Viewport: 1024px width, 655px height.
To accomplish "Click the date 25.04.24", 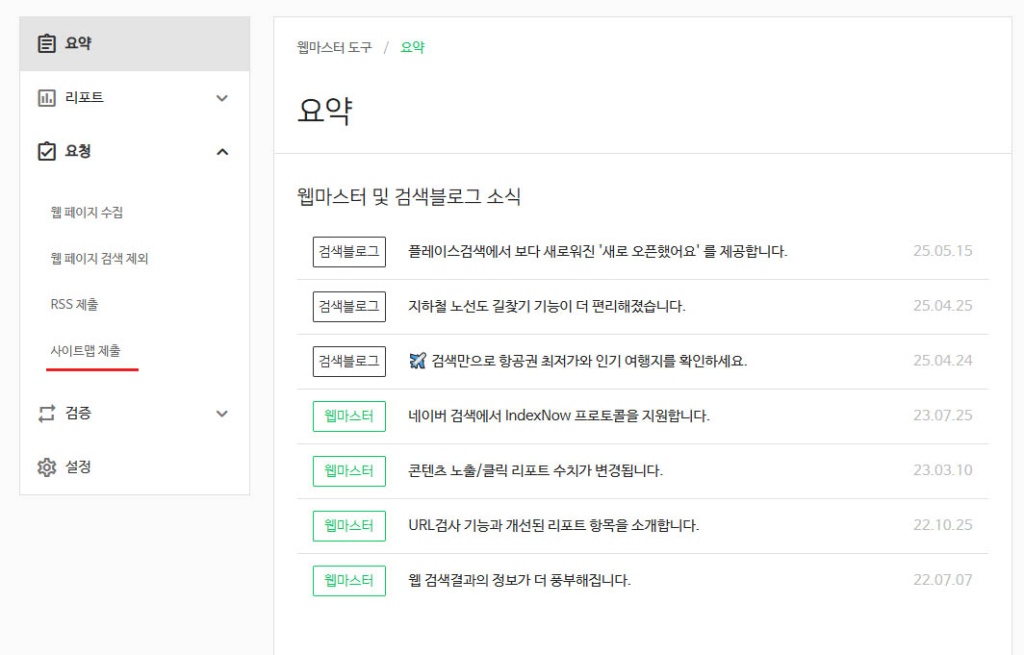I will click(x=942, y=360).
